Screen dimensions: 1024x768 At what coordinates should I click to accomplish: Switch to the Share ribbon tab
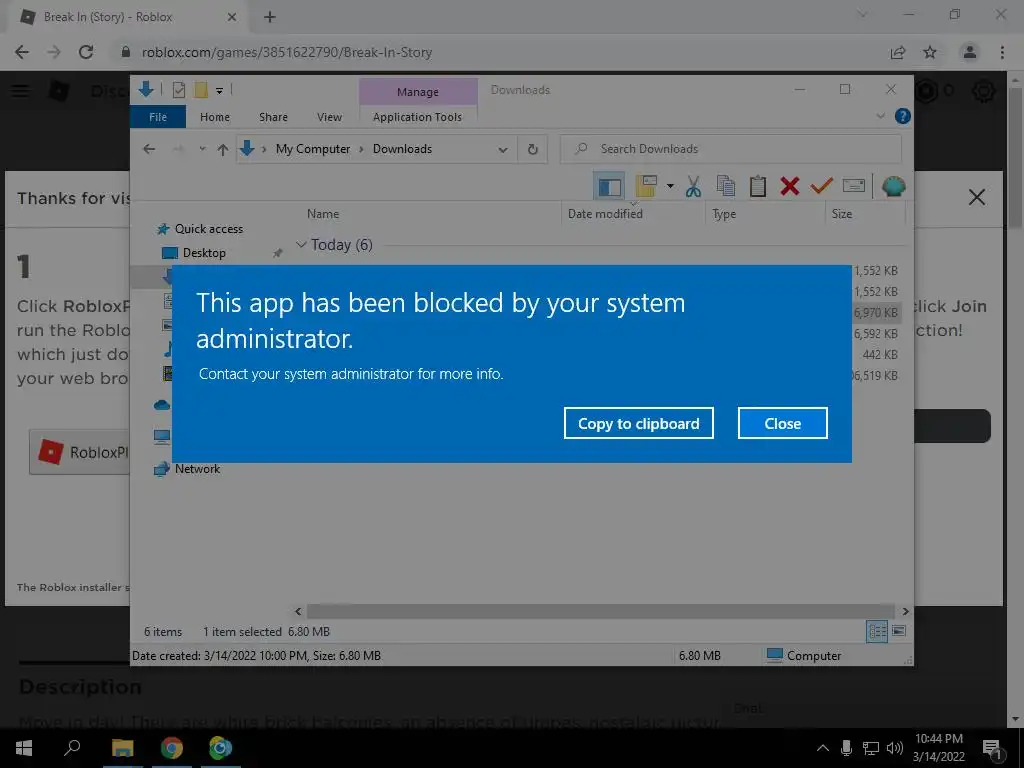tap(273, 117)
